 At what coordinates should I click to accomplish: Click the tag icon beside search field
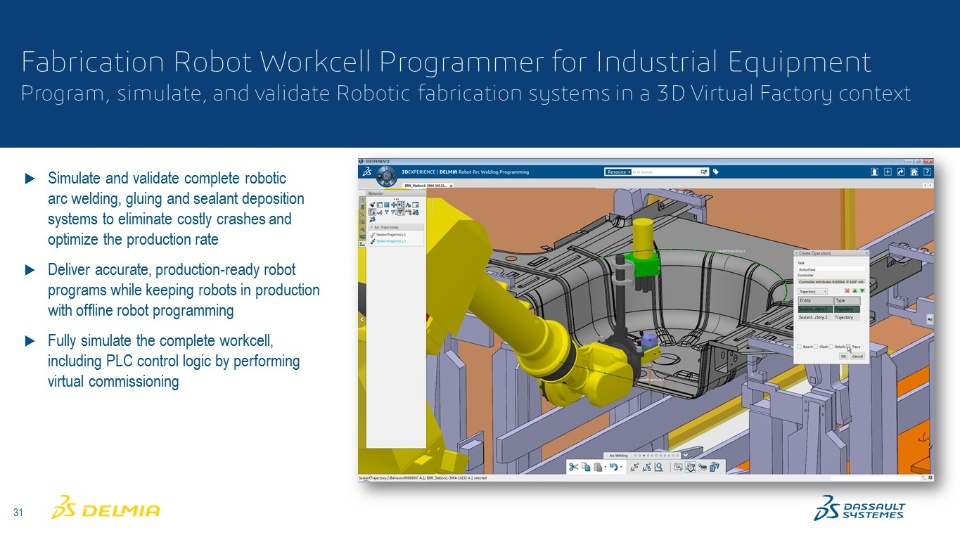click(716, 172)
